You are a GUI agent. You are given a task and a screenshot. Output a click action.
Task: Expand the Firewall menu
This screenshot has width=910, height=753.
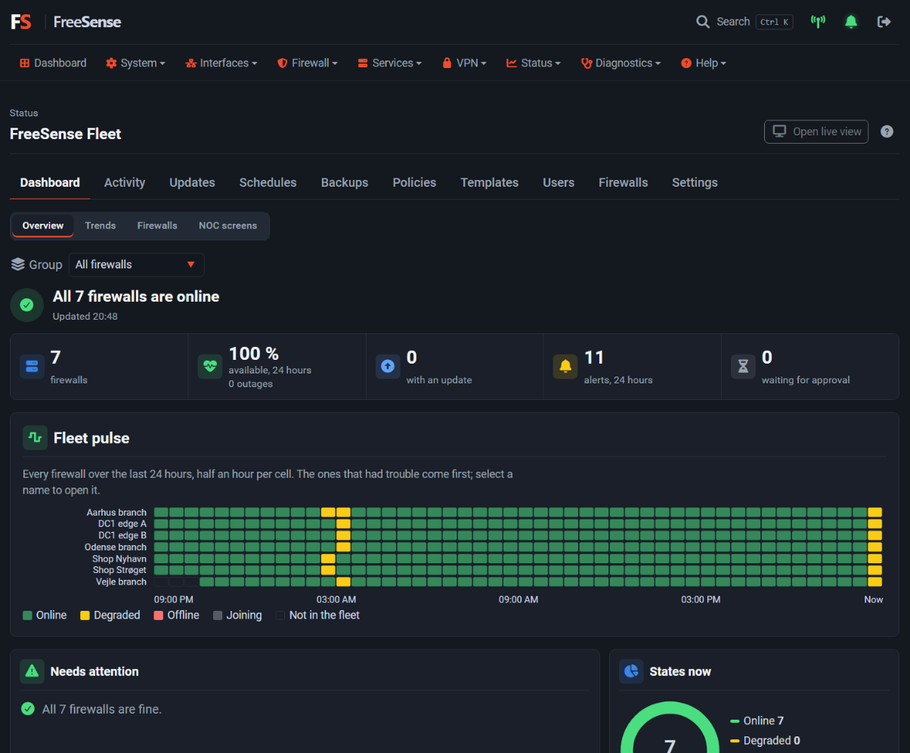[307, 63]
